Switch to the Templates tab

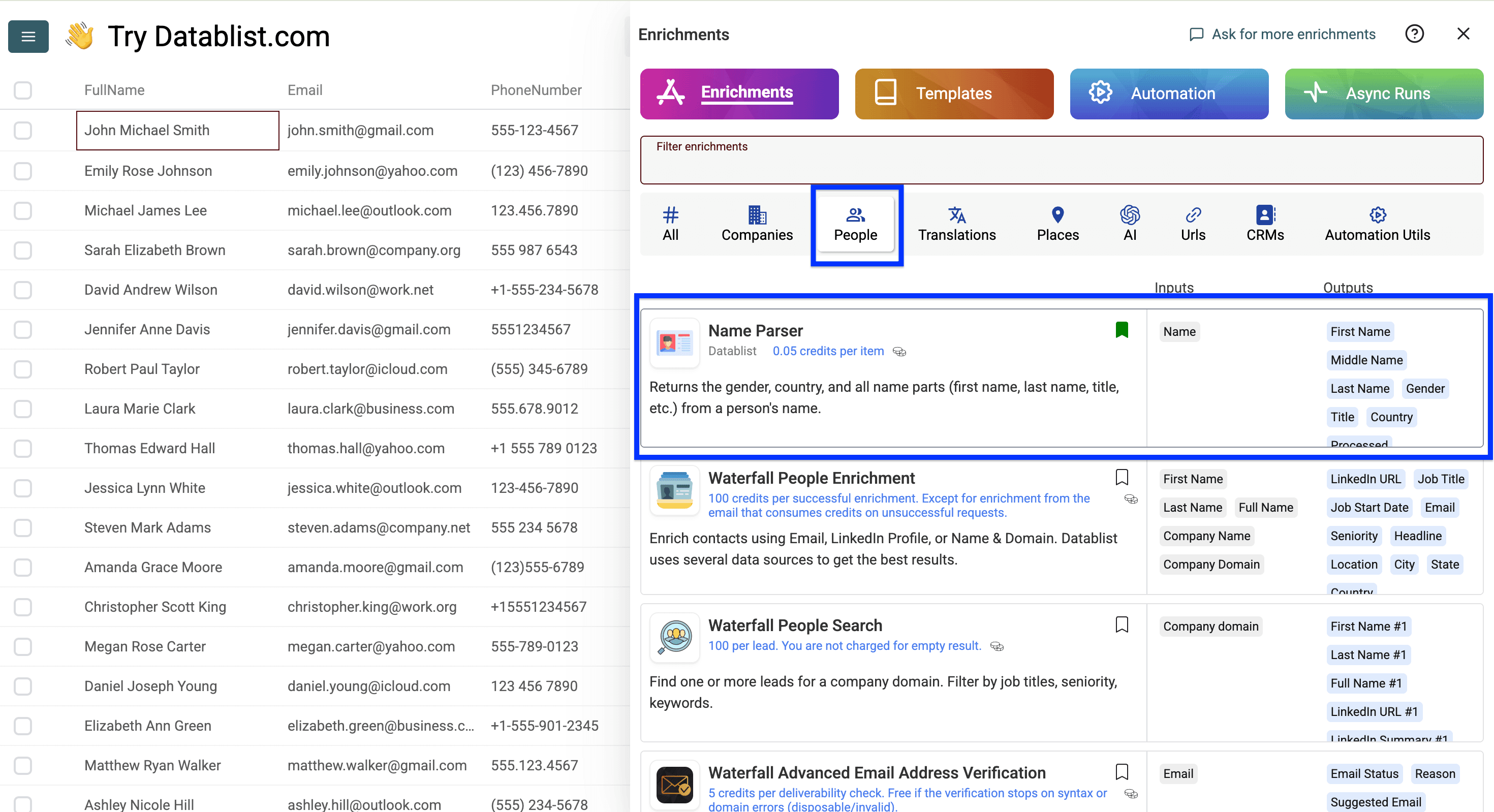click(953, 93)
